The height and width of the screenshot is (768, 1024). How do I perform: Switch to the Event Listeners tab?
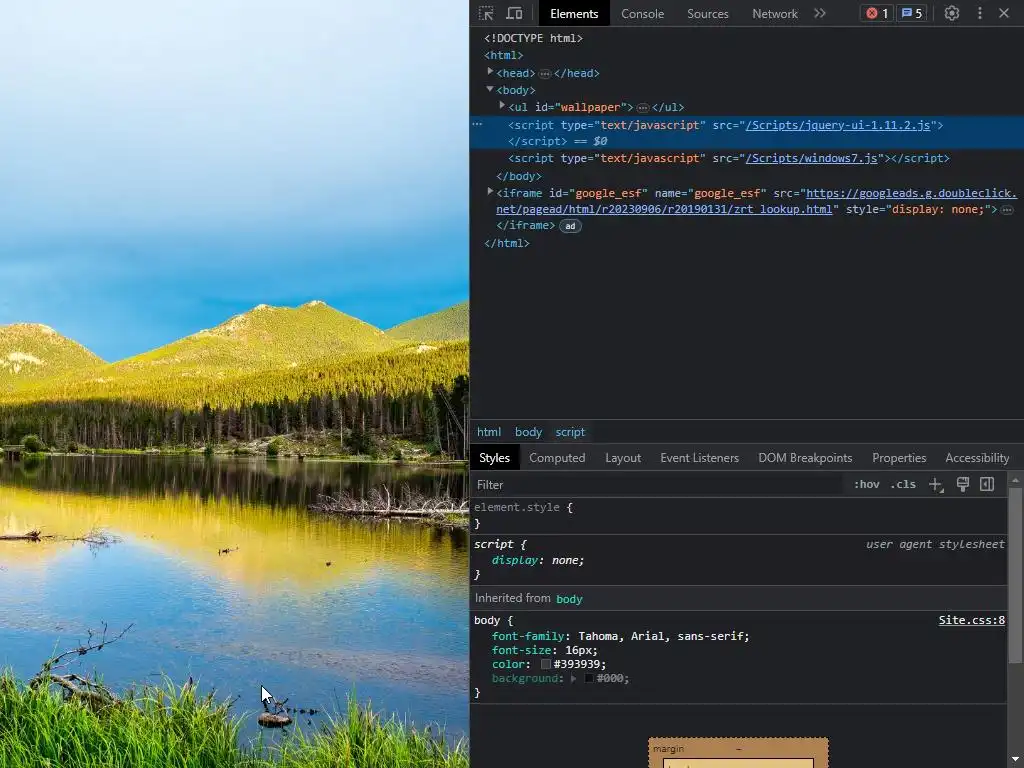pyautogui.click(x=699, y=458)
